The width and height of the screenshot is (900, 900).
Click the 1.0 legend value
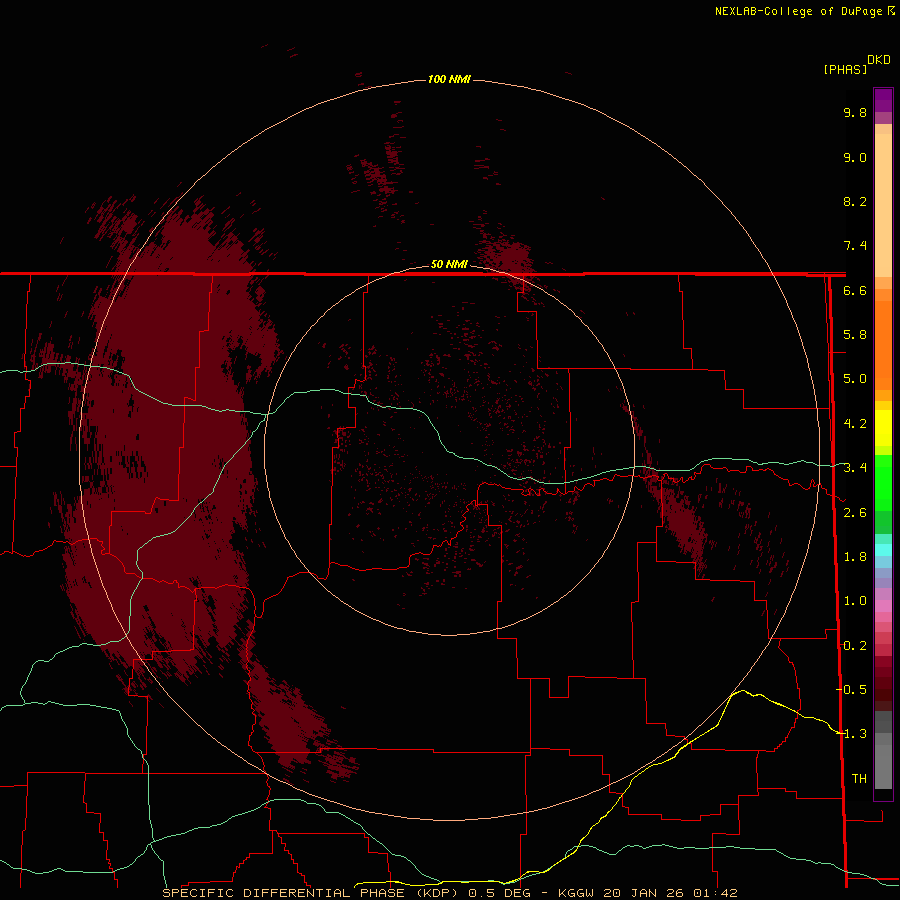(x=855, y=601)
